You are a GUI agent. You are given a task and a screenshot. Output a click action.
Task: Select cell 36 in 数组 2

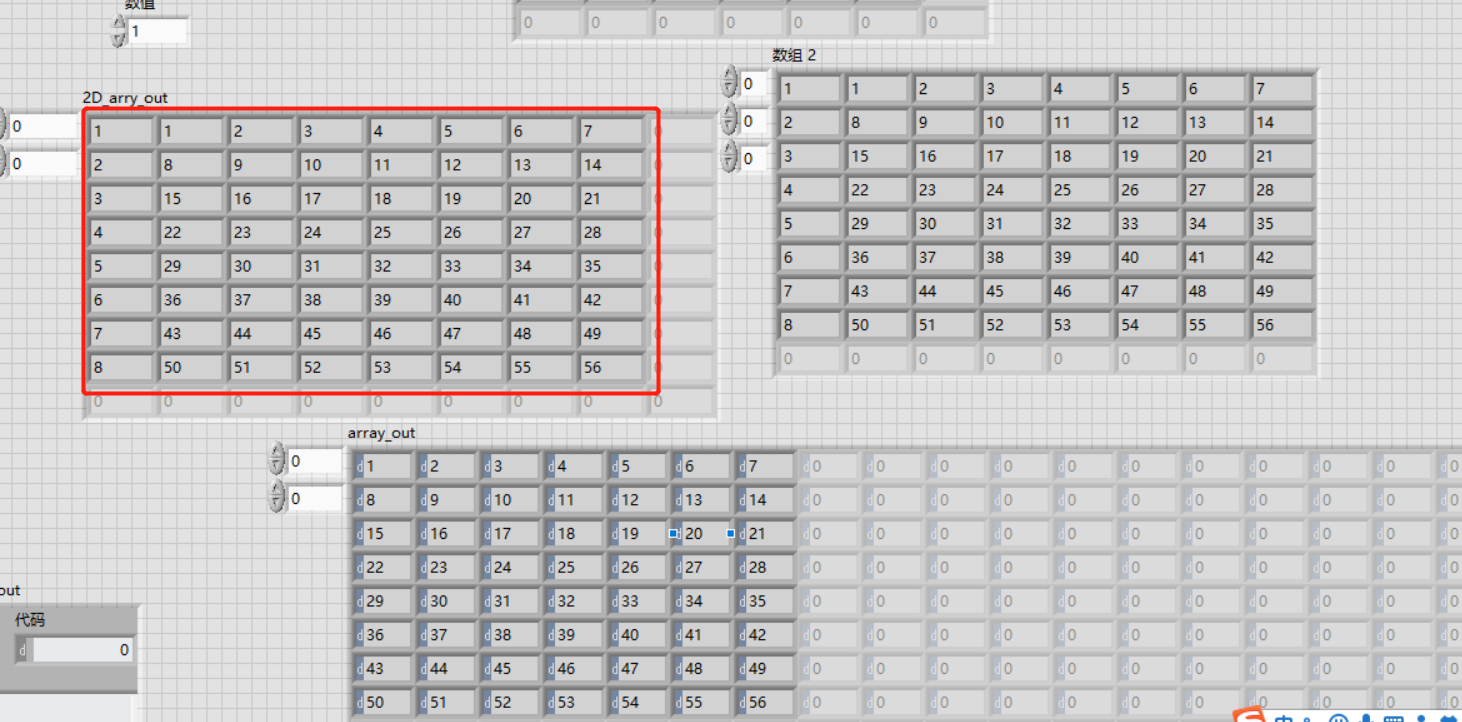click(x=877, y=257)
